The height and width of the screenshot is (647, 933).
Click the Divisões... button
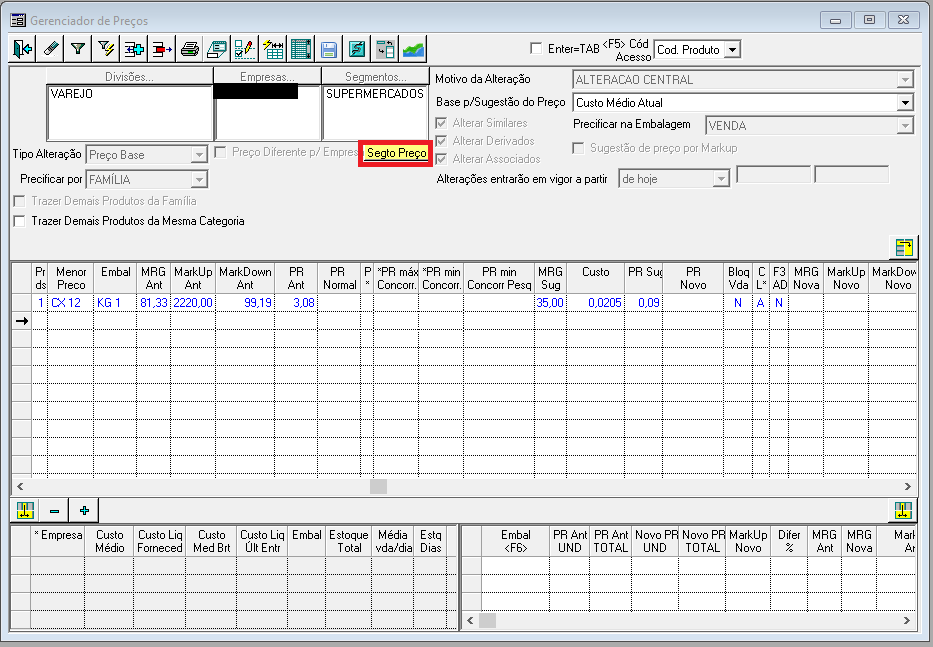click(x=129, y=76)
